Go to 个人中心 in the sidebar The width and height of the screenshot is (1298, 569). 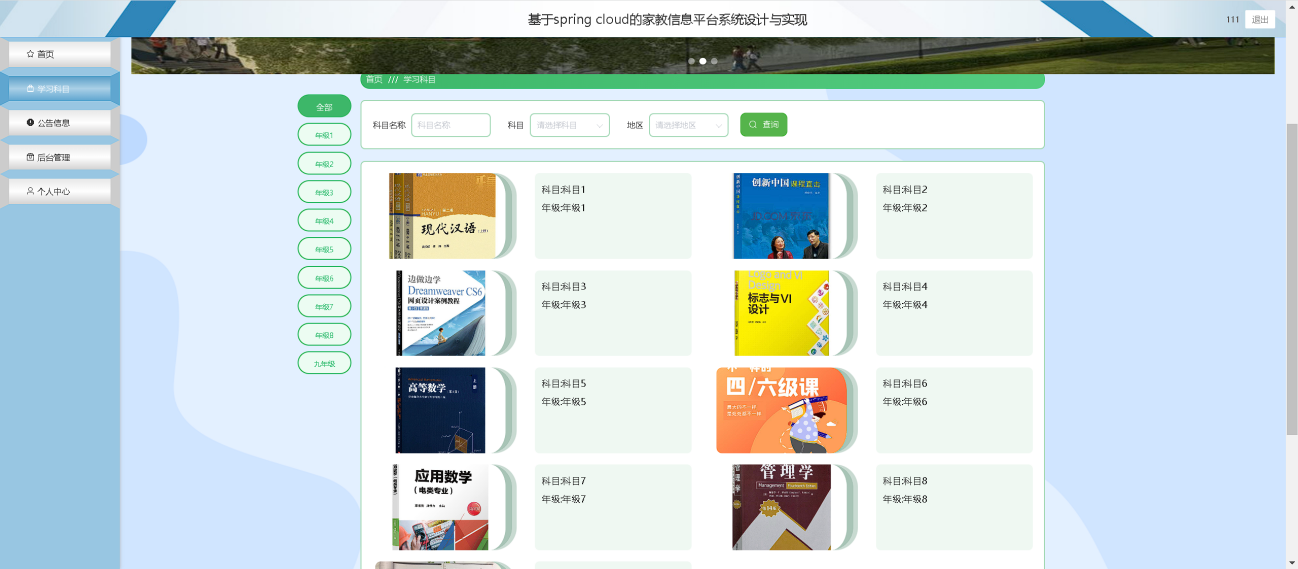click(x=60, y=191)
